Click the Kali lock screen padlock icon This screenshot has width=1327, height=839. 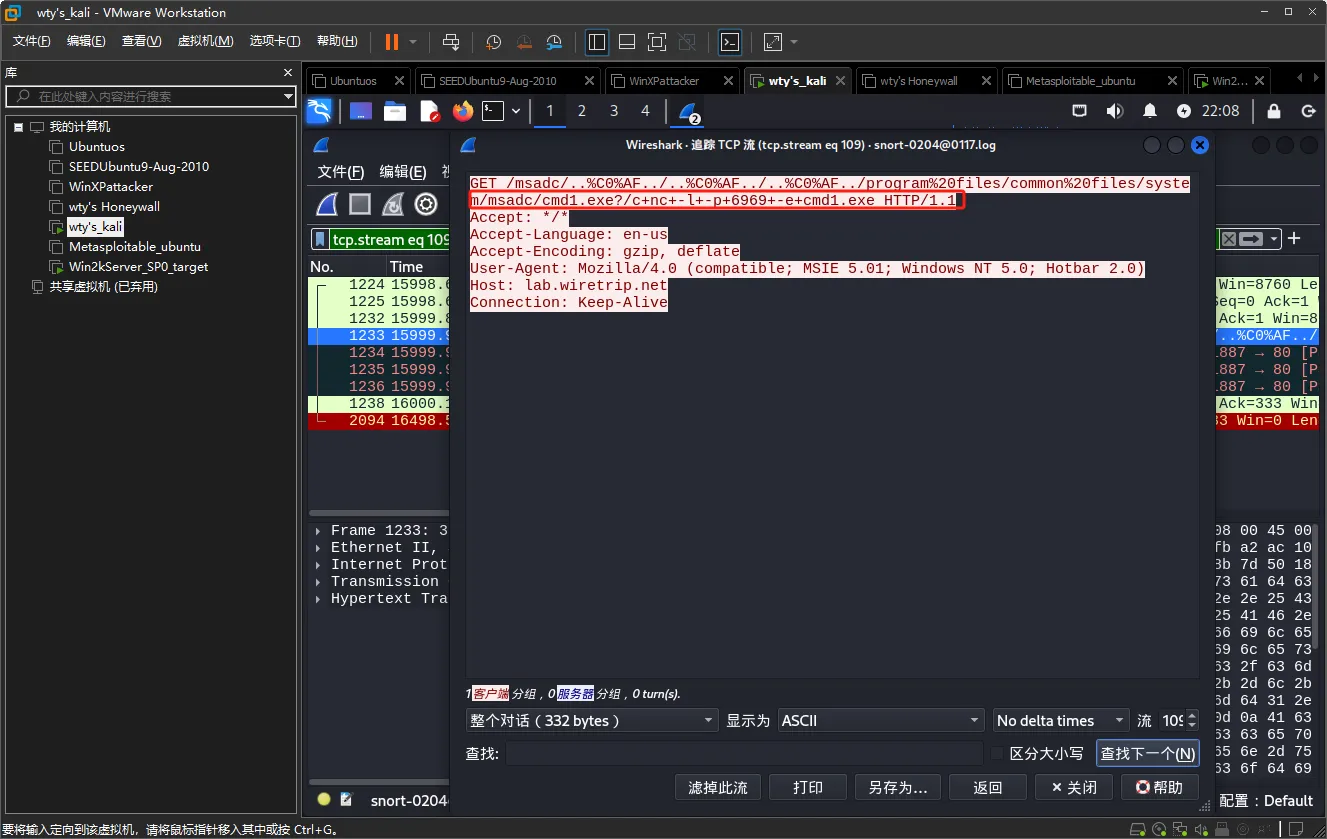(1274, 111)
